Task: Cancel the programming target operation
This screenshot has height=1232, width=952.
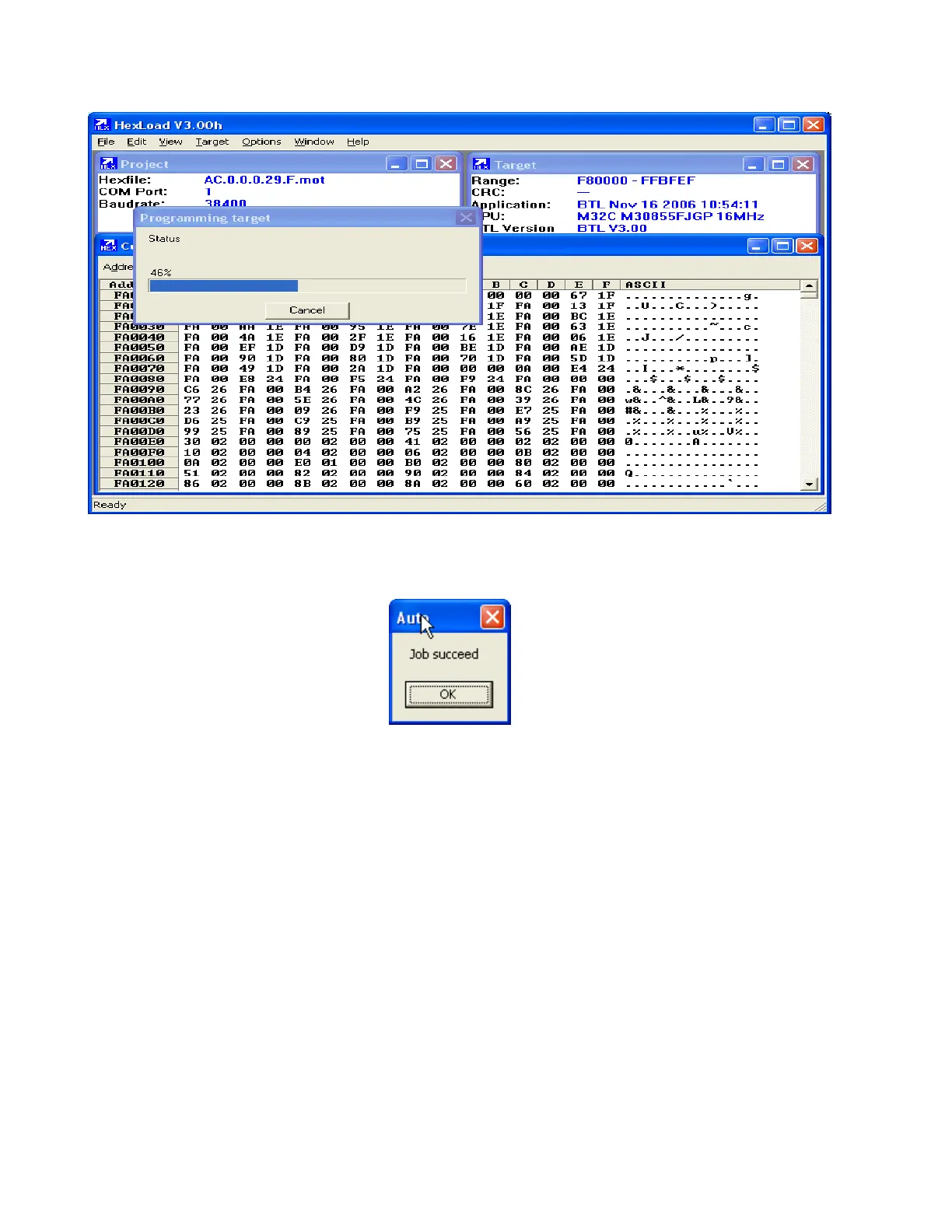Action: [307, 310]
